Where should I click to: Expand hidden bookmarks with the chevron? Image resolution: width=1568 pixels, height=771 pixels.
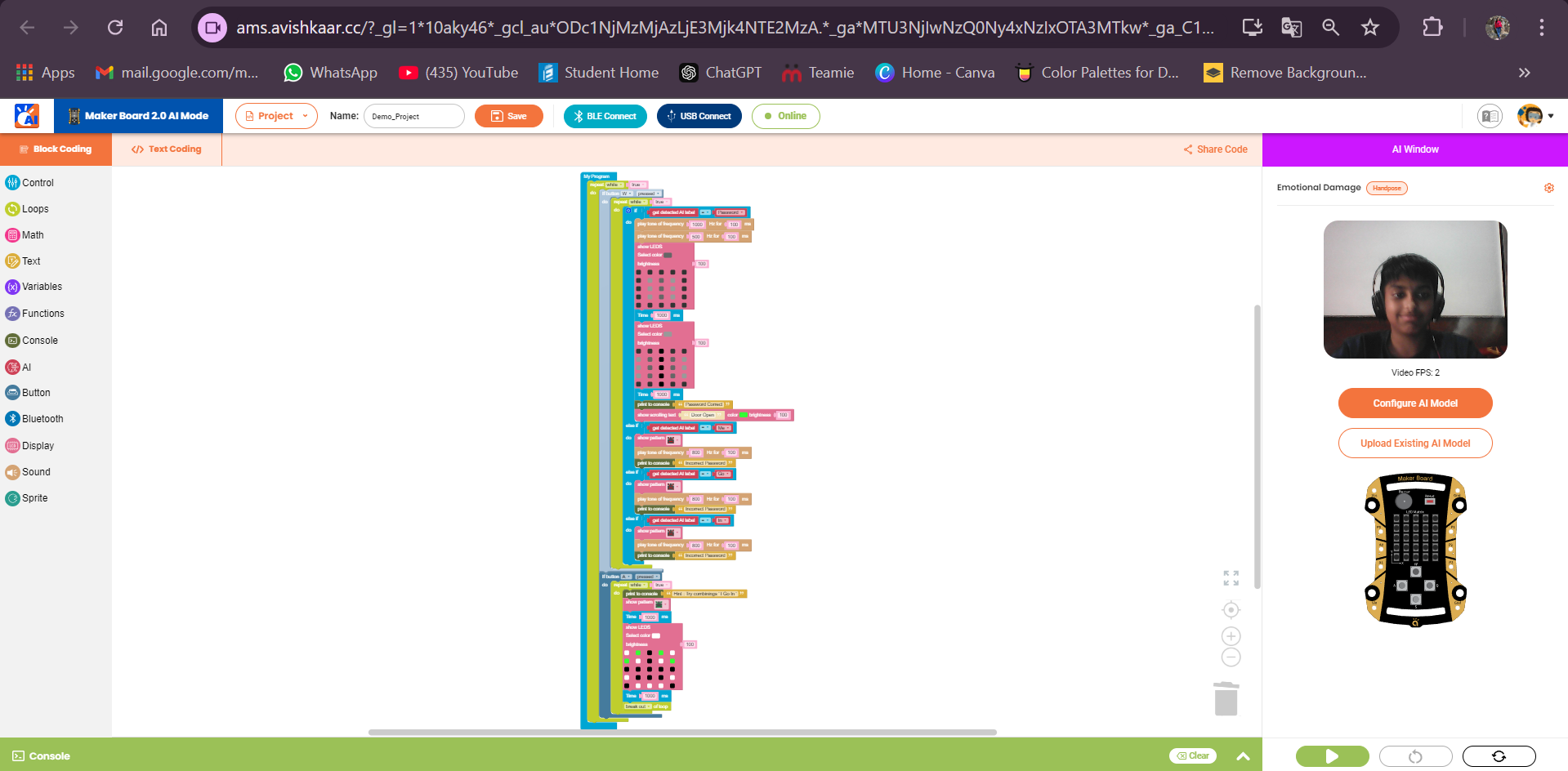[1524, 73]
